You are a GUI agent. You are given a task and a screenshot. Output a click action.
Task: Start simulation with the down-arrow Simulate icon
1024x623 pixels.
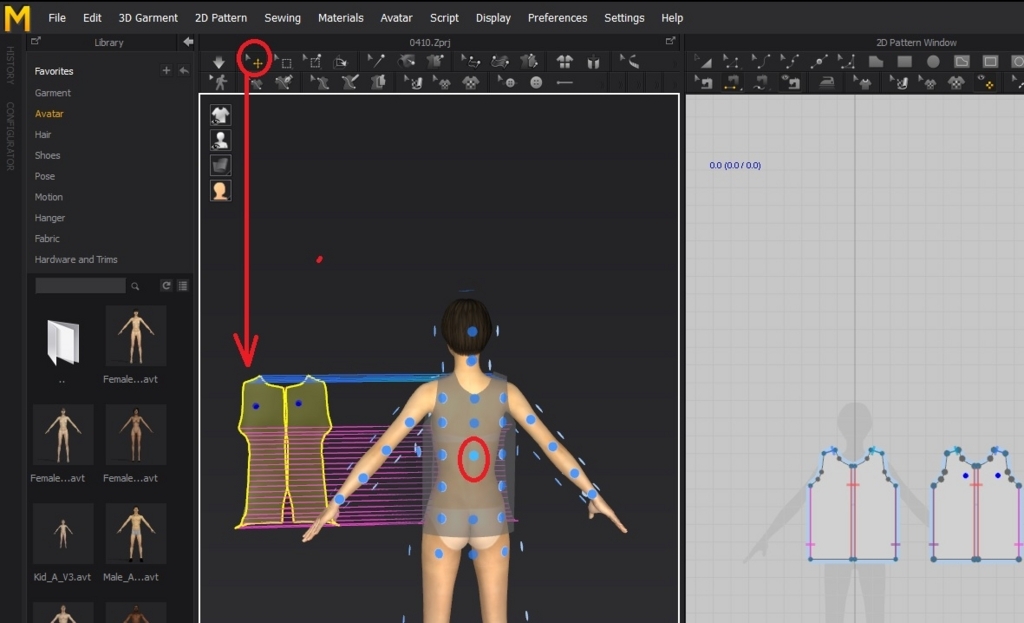(219, 62)
